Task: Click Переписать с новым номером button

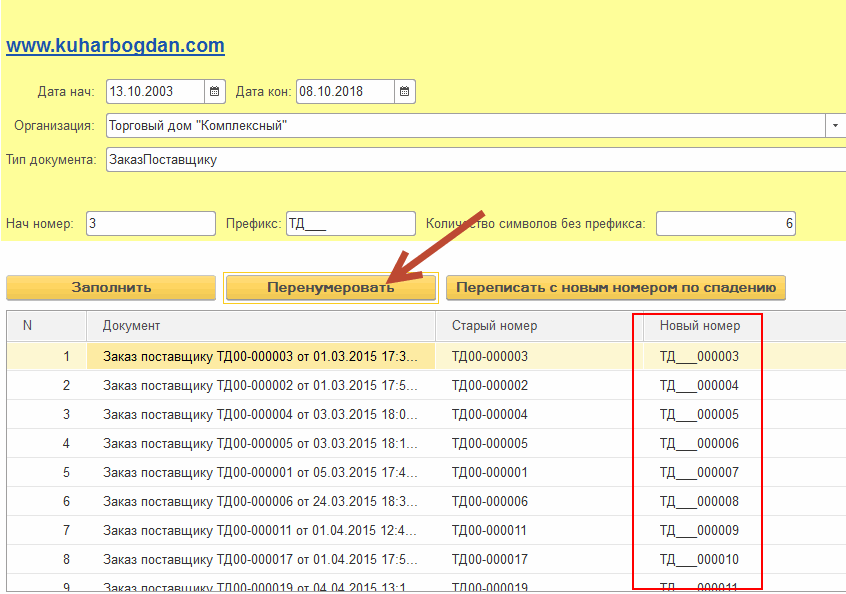Action: 616,288
